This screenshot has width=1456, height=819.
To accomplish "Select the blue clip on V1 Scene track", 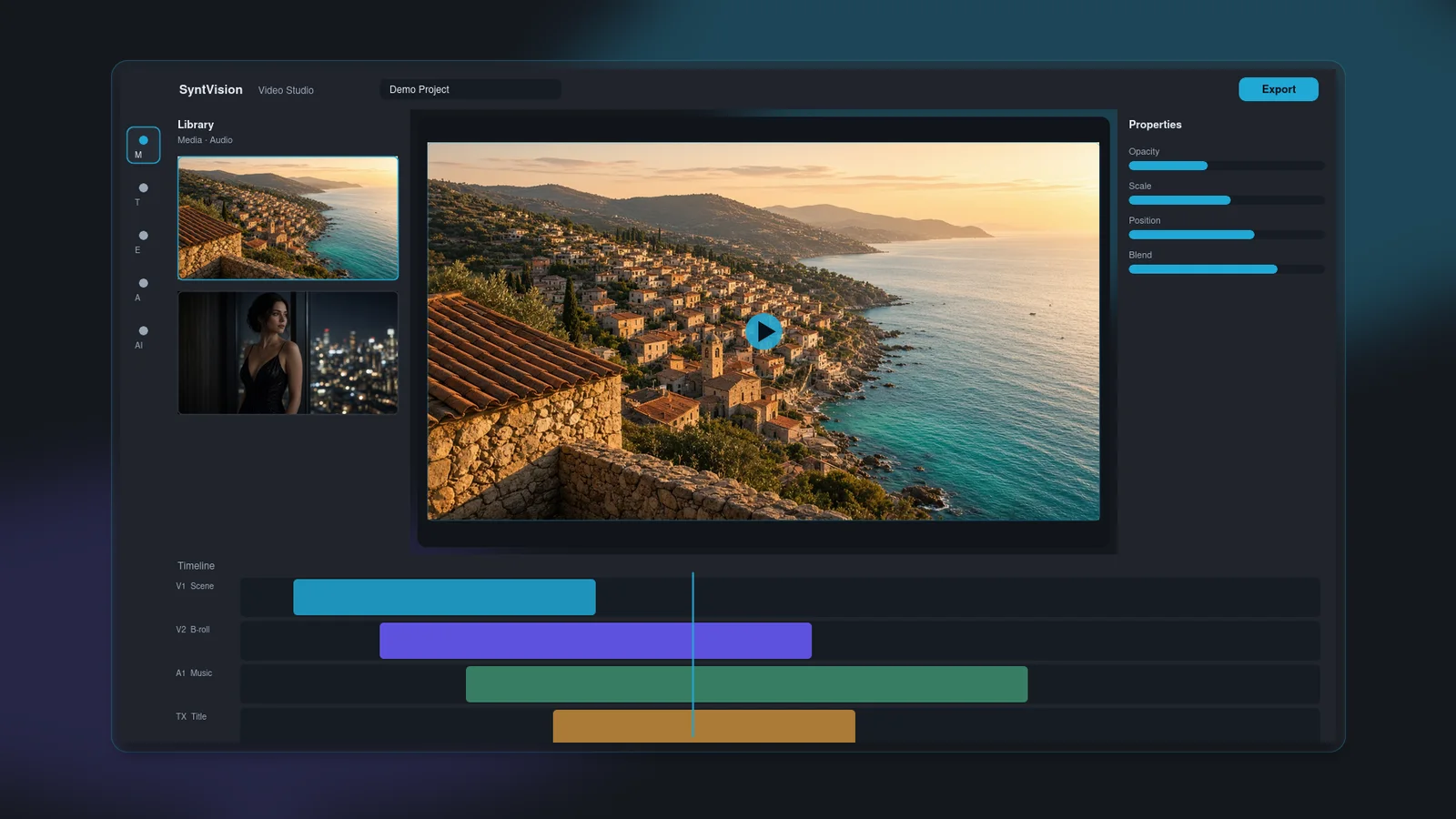I will tap(444, 597).
